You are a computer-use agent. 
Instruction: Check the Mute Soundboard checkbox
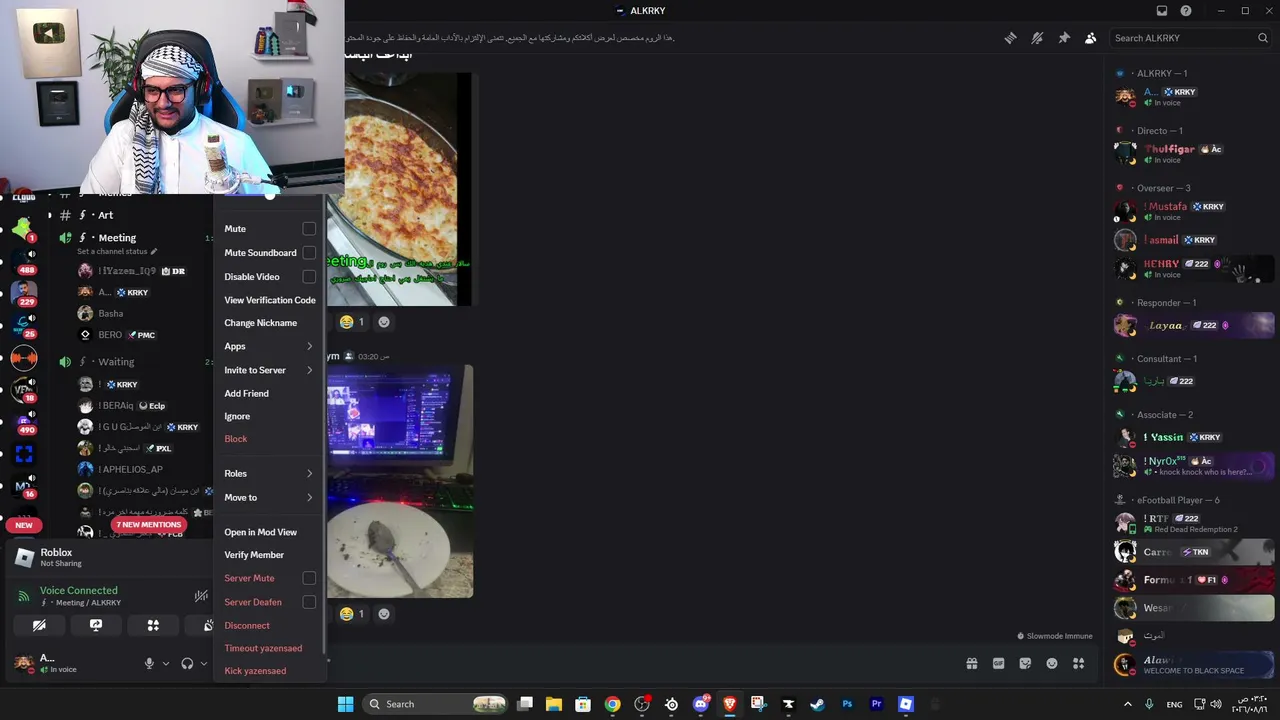(309, 253)
